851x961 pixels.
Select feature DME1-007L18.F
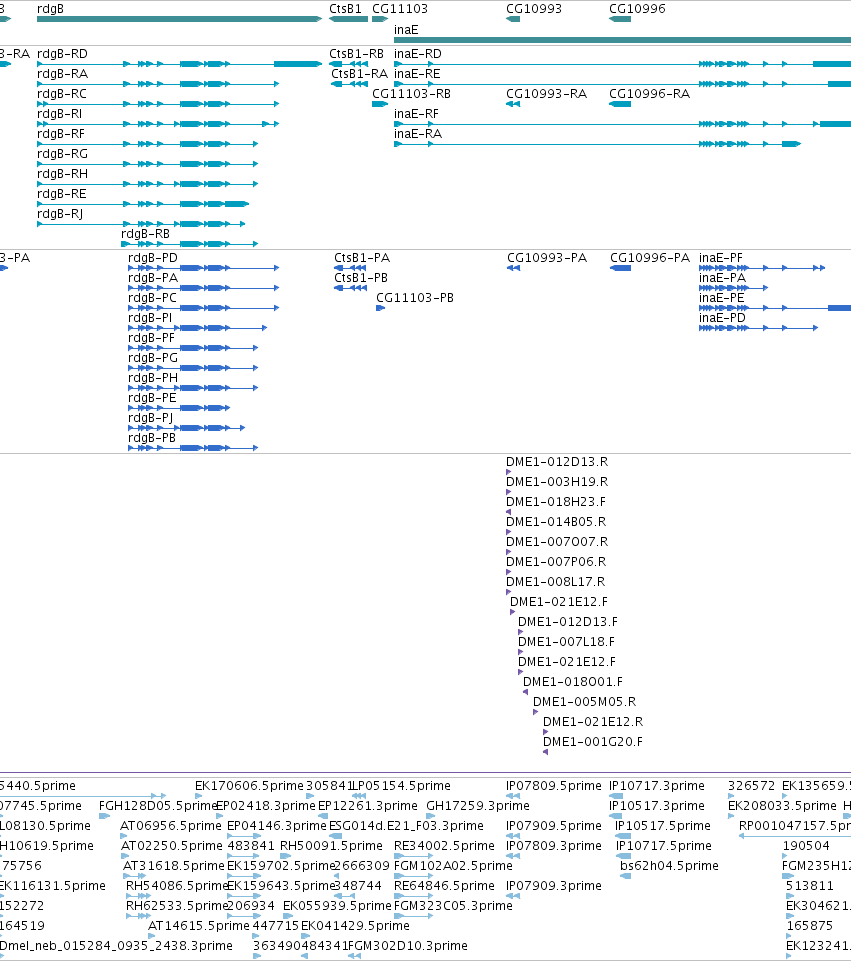[567, 642]
